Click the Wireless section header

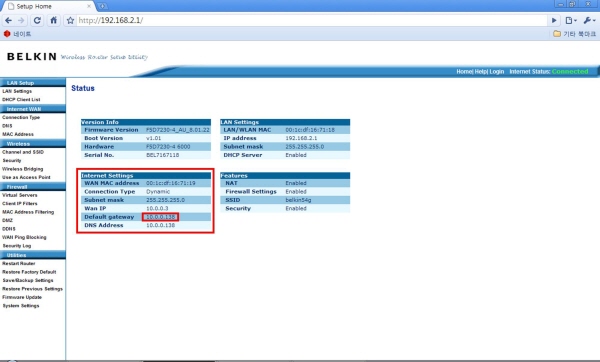(33, 143)
